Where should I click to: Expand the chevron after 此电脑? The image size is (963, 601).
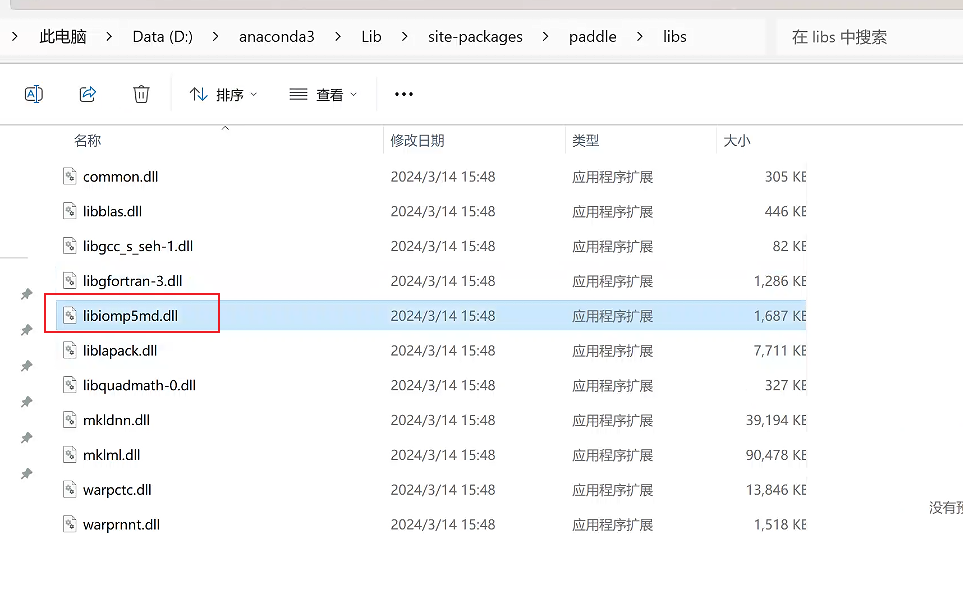[x=109, y=37]
